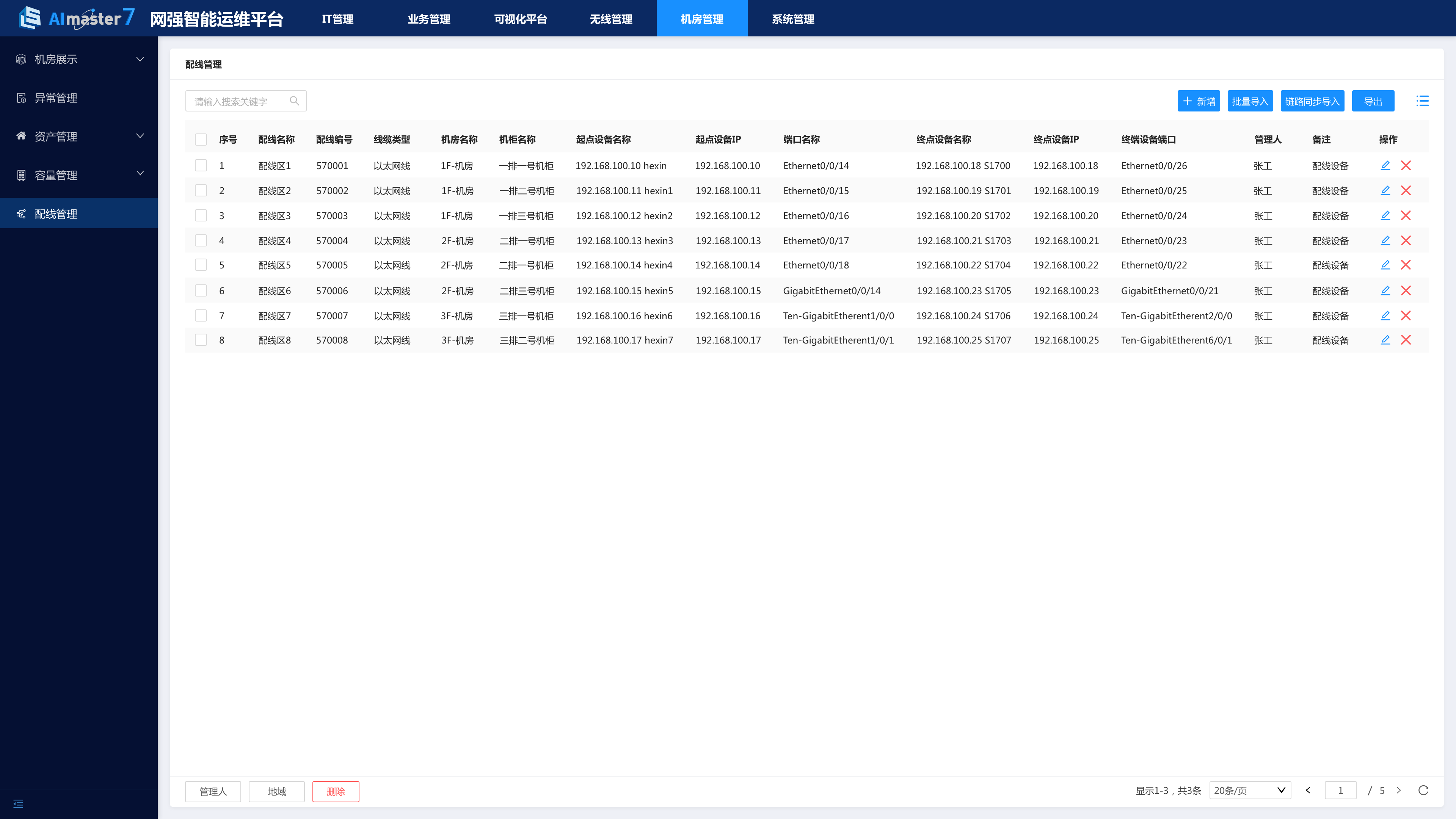The width and height of the screenshot is (1456, 819).
Task: Click the 异常管理 sidebar icon
Action: (x=22, y=98)
